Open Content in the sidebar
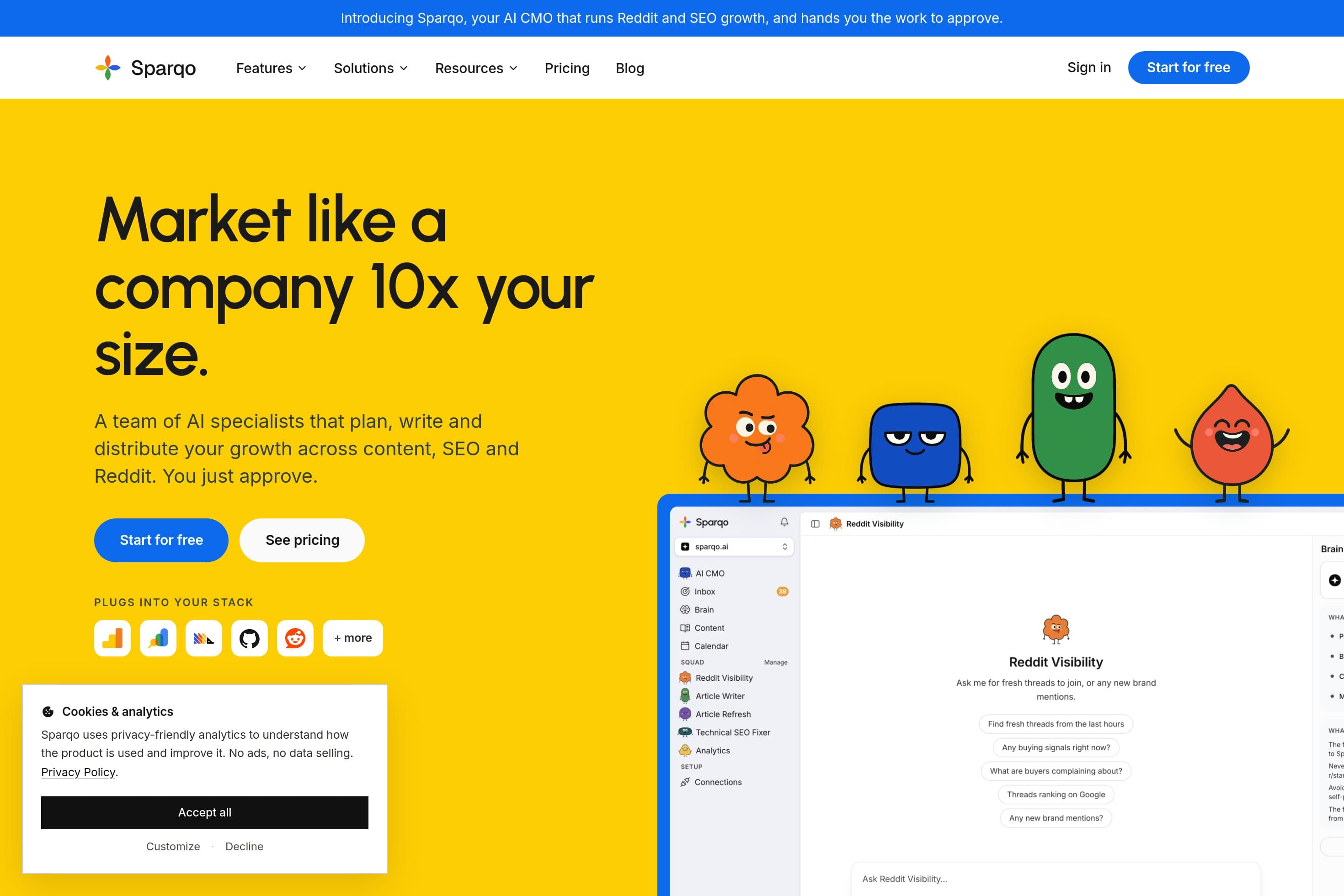 tap(734, 628)
